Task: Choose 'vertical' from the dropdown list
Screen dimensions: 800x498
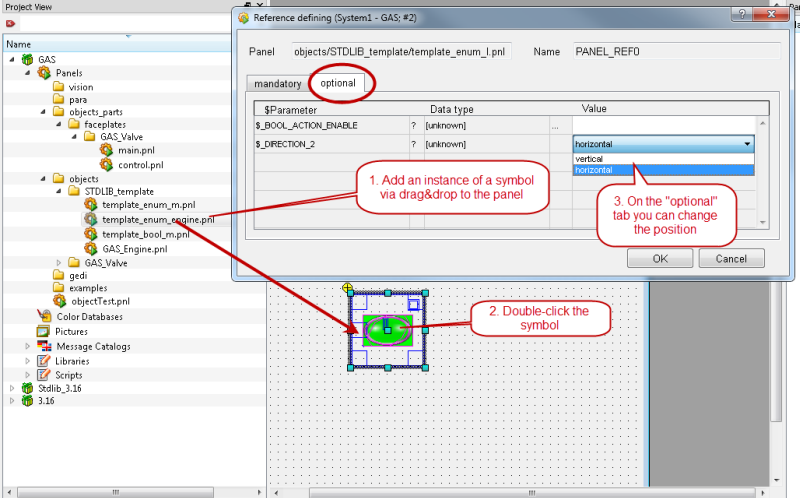Action: (590, 158)
